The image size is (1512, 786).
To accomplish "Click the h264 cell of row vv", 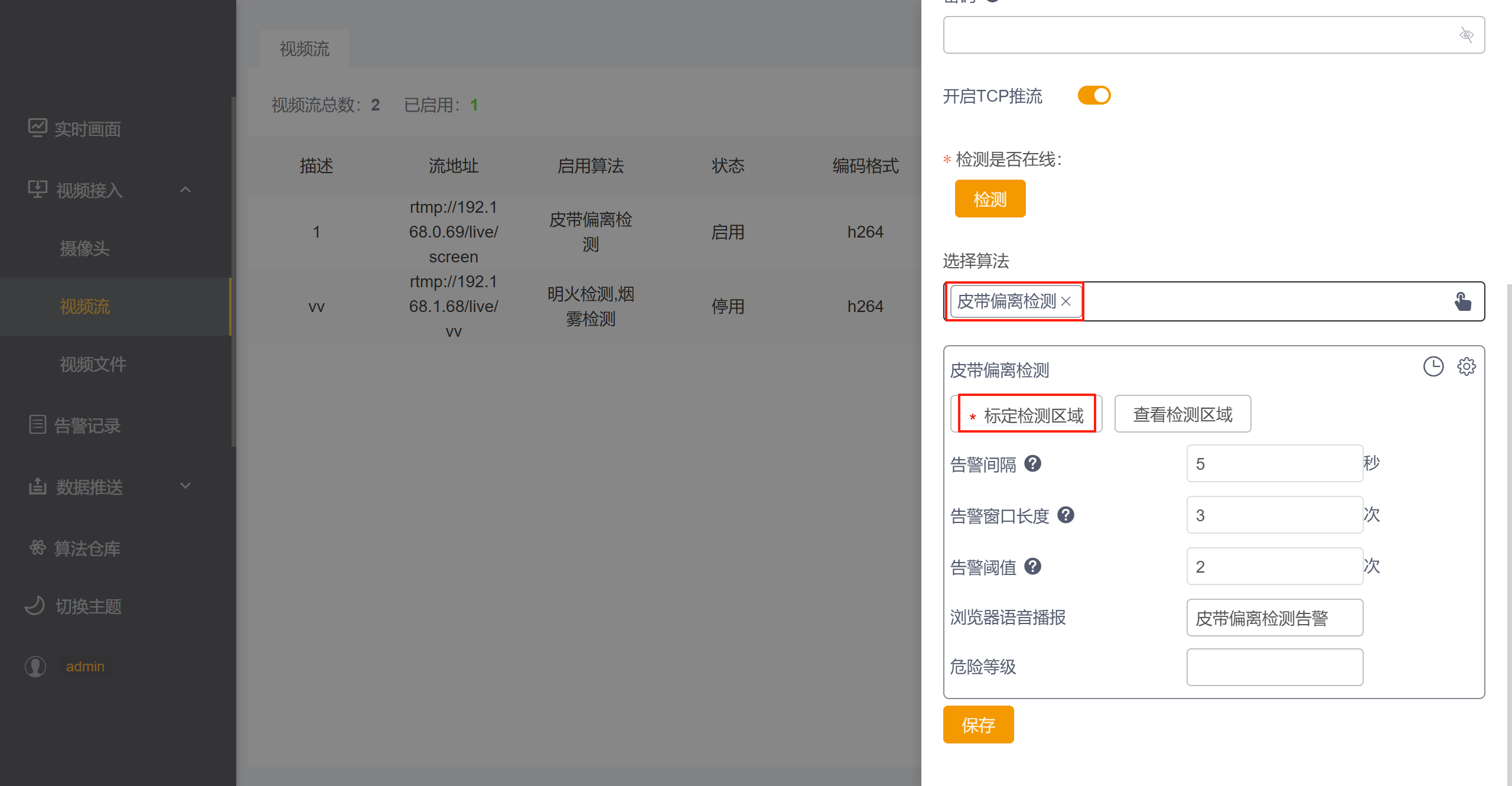I will point(865,307).
